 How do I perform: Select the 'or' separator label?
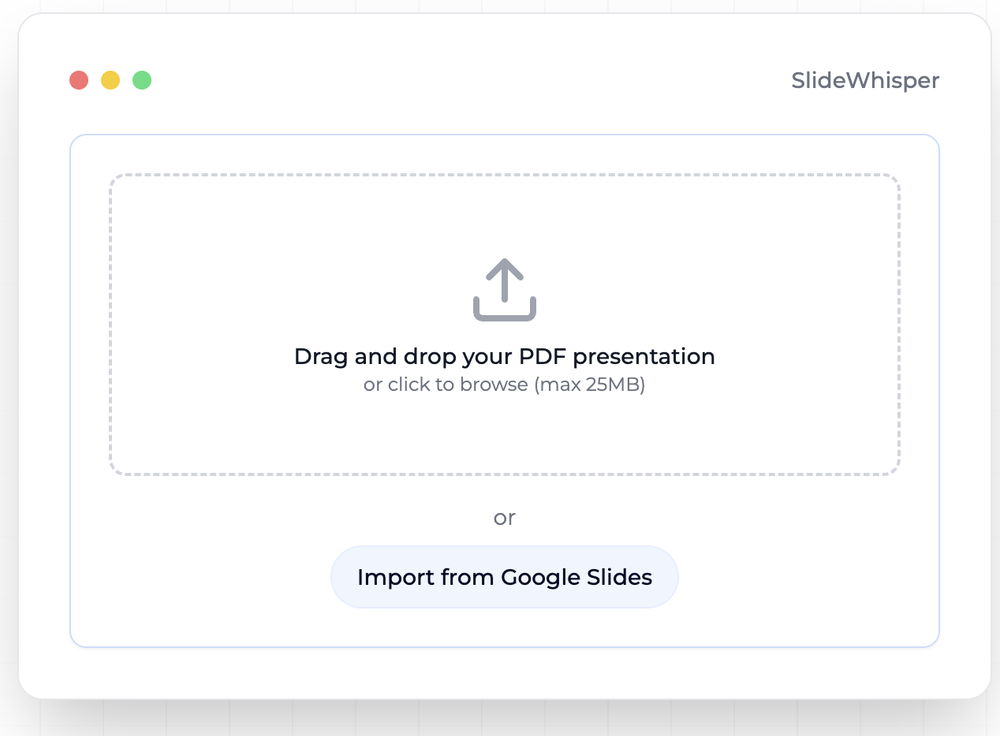(x=504, y=518)
